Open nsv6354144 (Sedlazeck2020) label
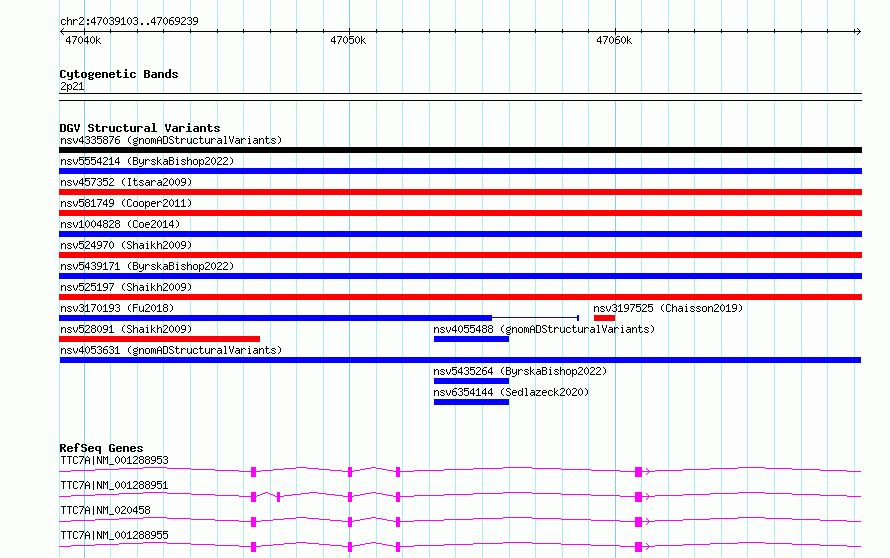Viewport: 890px width, 558px height. (511, 392)
